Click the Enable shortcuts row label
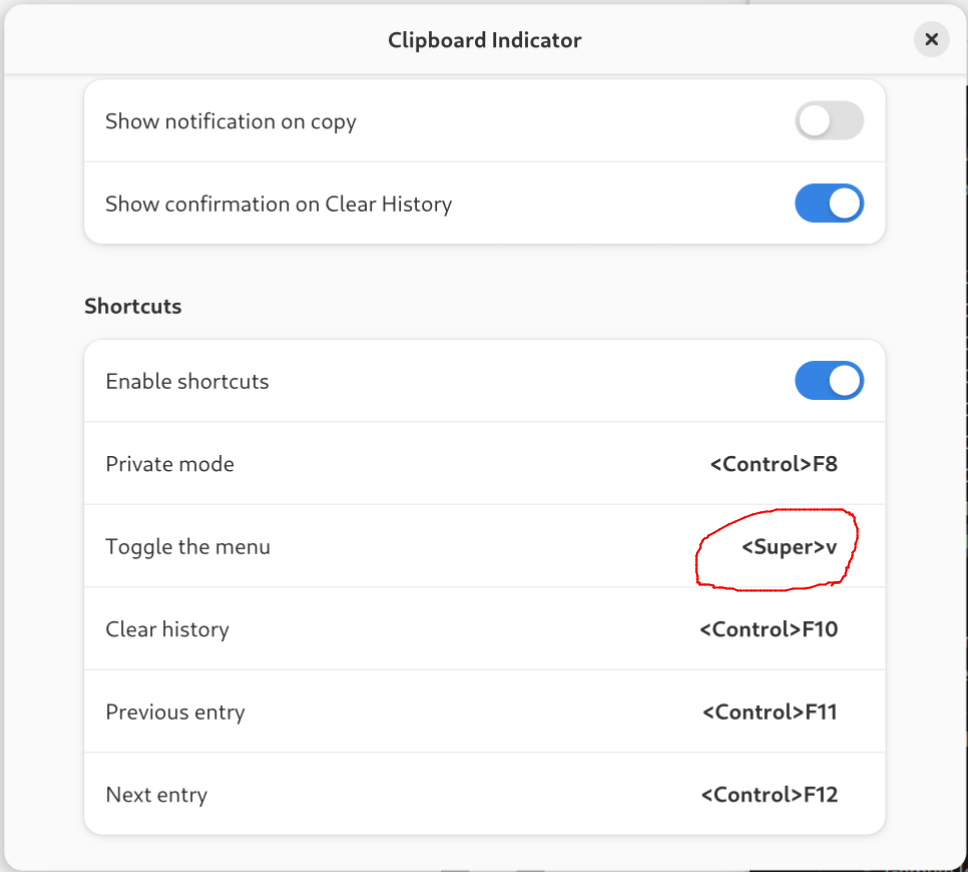Viewport: 968px width, 872px height. 187,381
